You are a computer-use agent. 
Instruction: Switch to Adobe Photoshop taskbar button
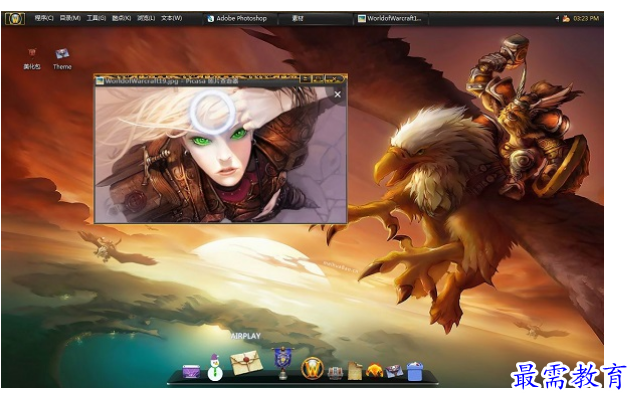click(240, 19)
